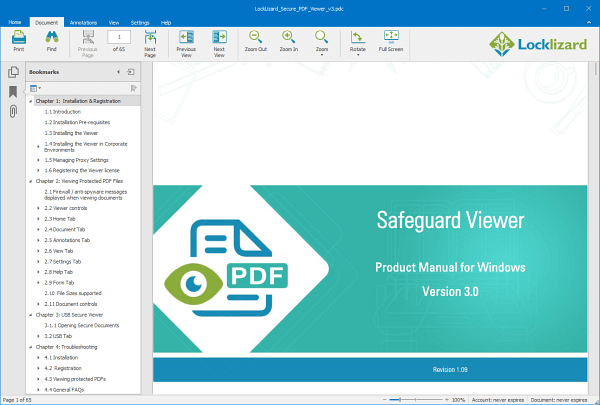Click the Locklizard logo
The width and height of the screenshot is (600, 405).
pos(538,44)
